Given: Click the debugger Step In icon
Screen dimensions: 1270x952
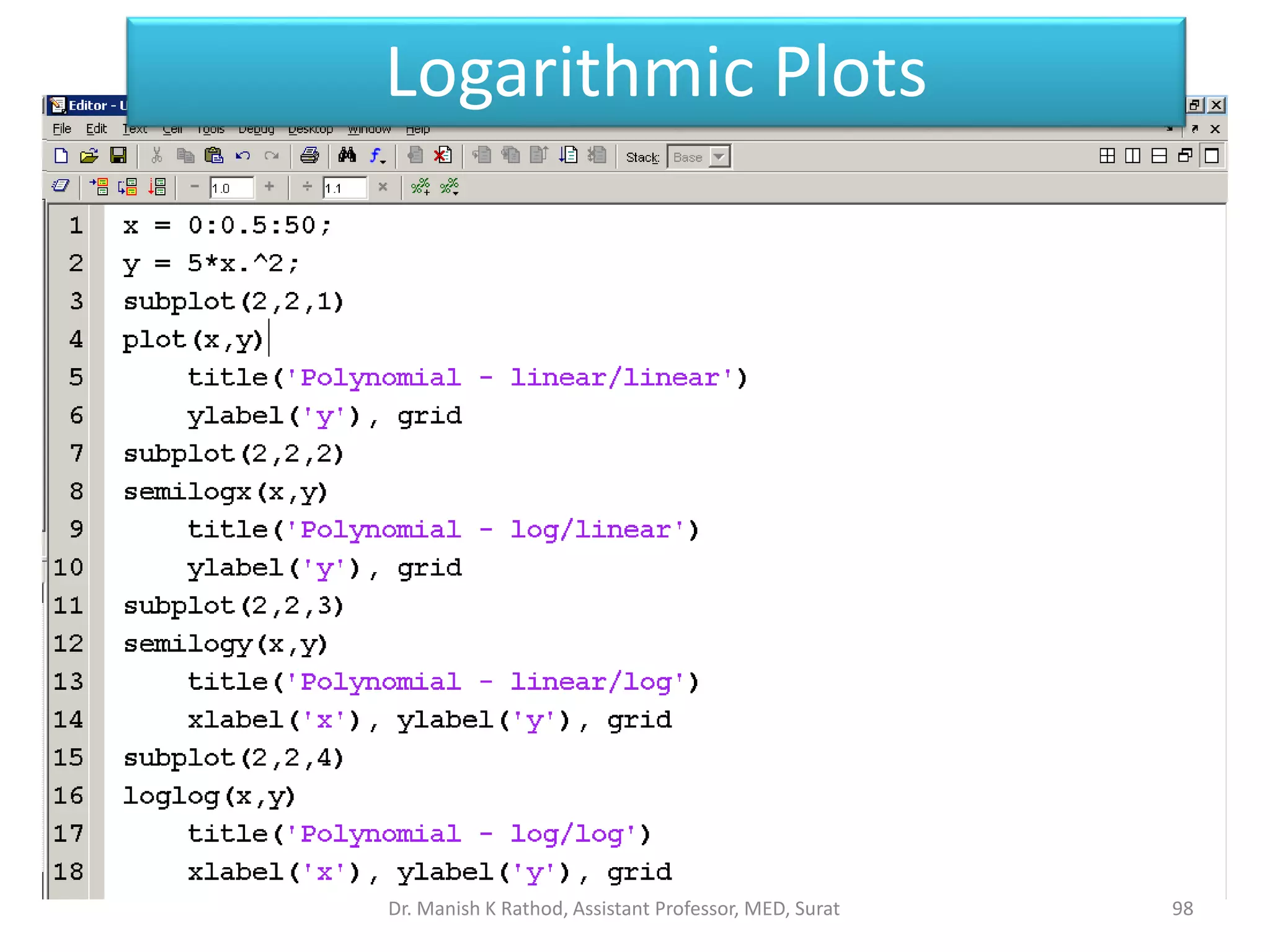Looking at the screenshot, I should [x=510, y=156].
